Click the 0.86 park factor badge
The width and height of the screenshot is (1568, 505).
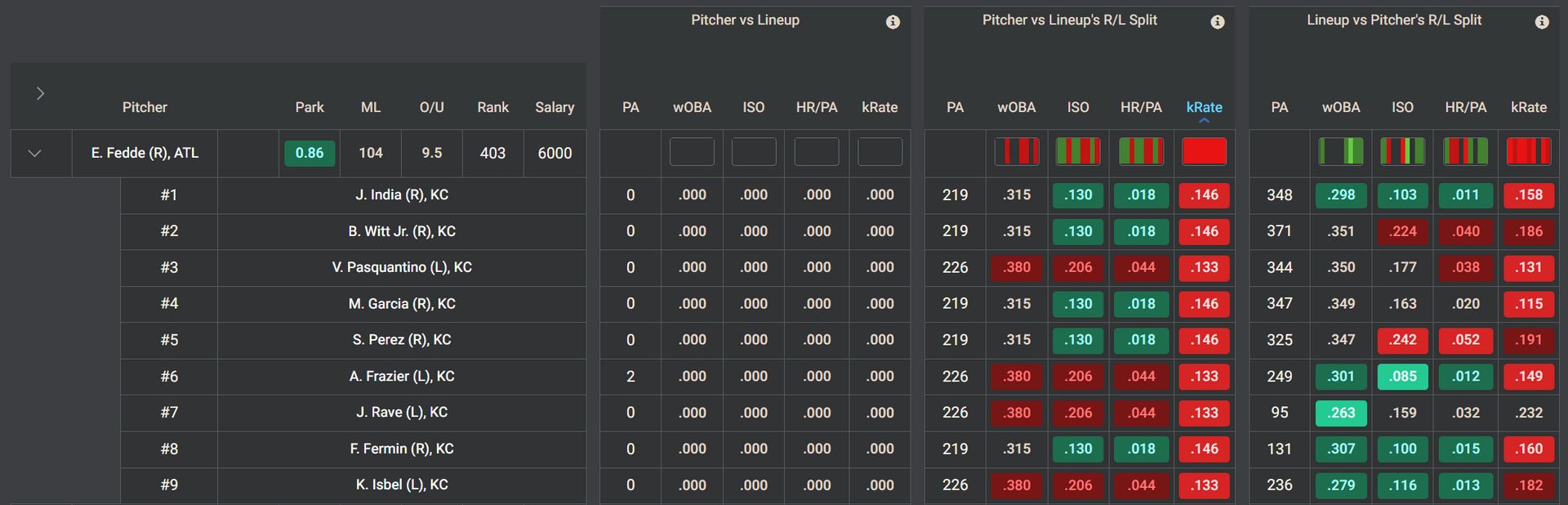pyautogui.click(x=310, y=153)
